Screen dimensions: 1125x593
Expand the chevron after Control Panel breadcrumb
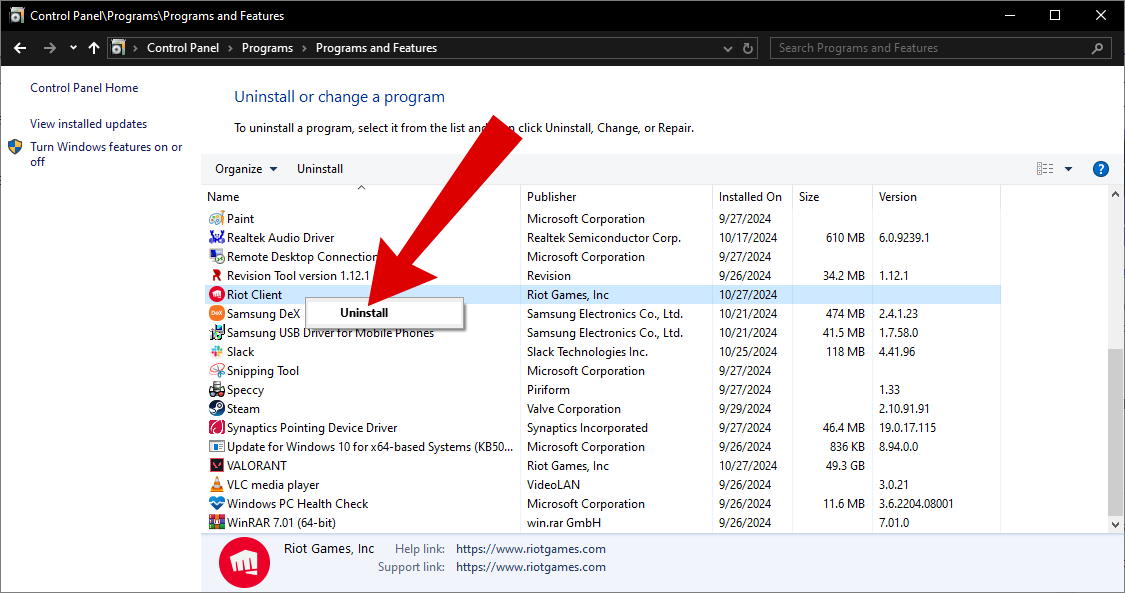(230, 48)
